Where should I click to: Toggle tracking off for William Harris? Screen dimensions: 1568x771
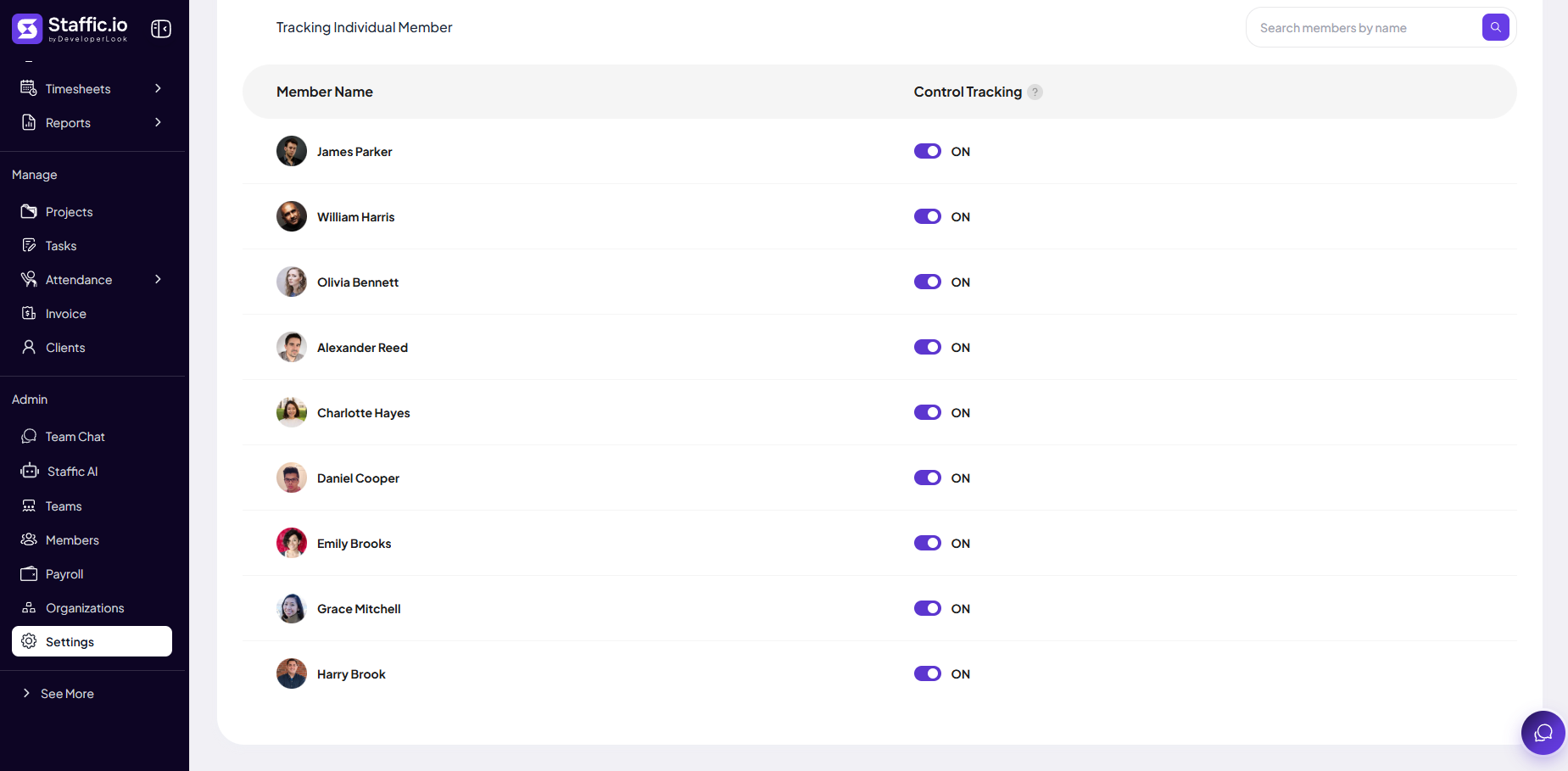(x=928, y=216)
